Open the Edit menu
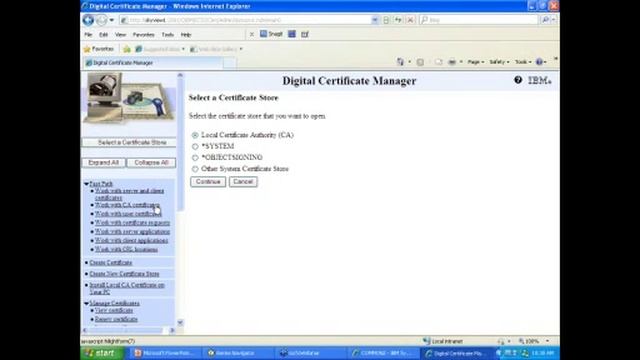This screenshot has width=640, height=360. 104,35
